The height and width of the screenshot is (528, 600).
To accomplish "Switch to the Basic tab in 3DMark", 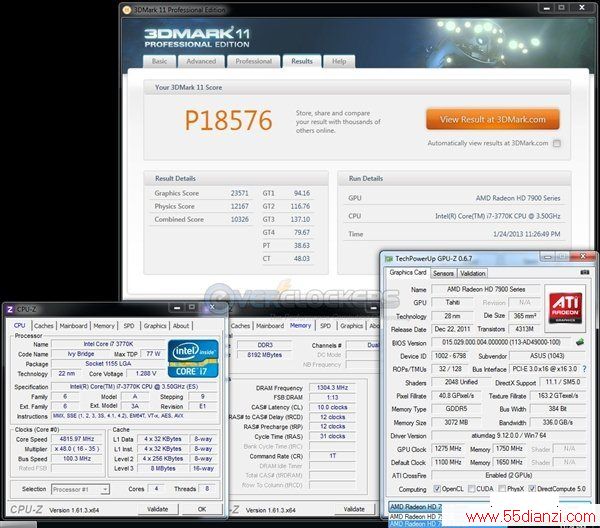I will click(160, 61).
